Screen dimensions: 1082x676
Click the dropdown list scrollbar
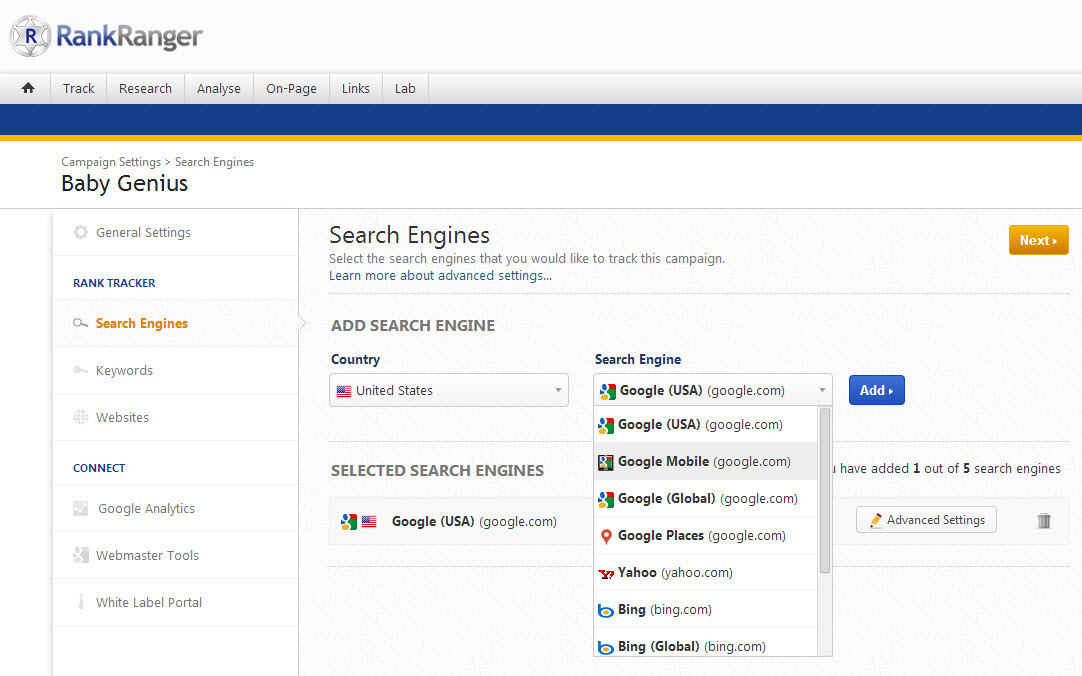tap(825, 490)
